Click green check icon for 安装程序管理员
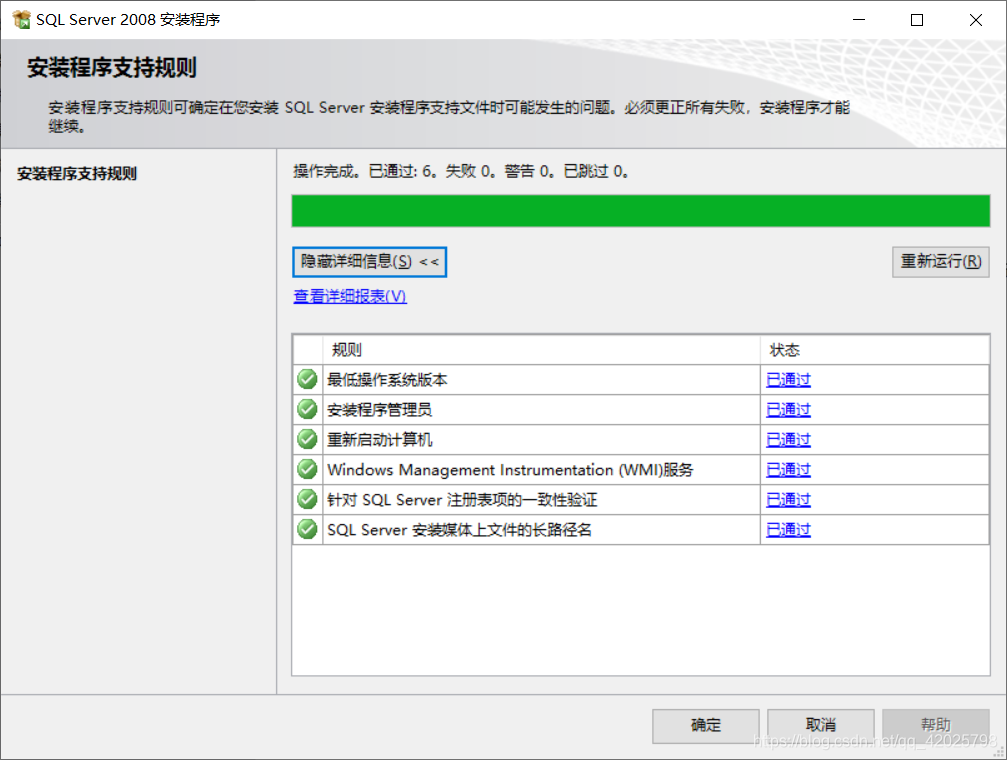The width and height of the screenshot is (1007, 760). click(308, 409)
